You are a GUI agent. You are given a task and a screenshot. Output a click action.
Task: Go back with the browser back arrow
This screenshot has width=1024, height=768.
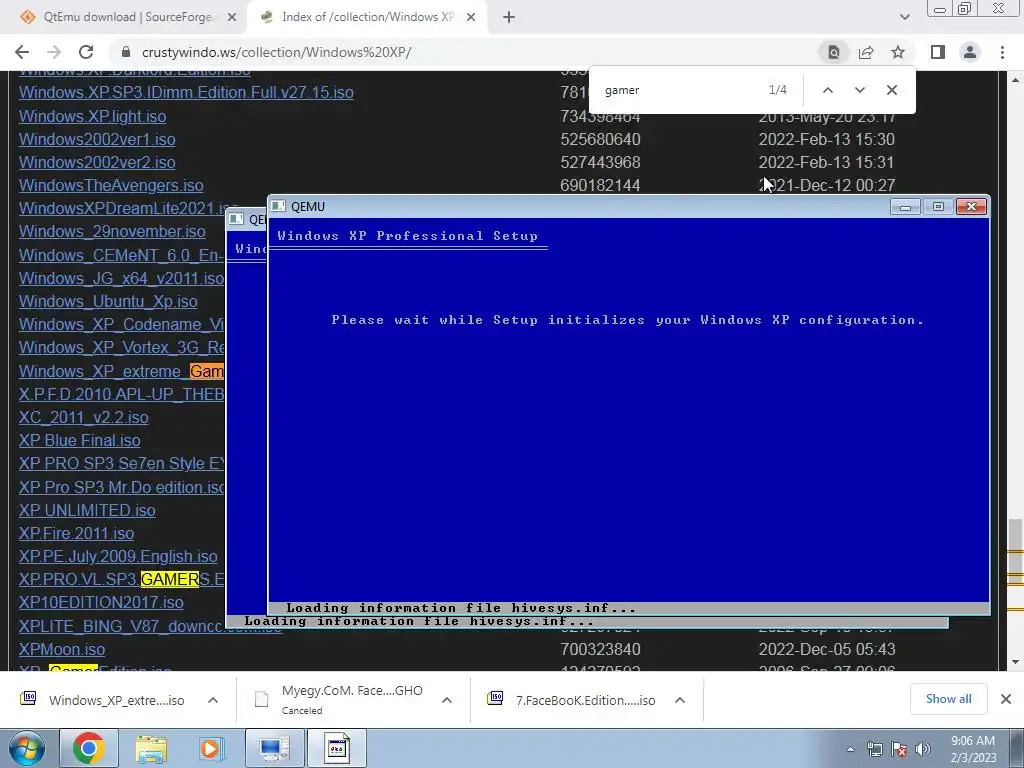22,52
